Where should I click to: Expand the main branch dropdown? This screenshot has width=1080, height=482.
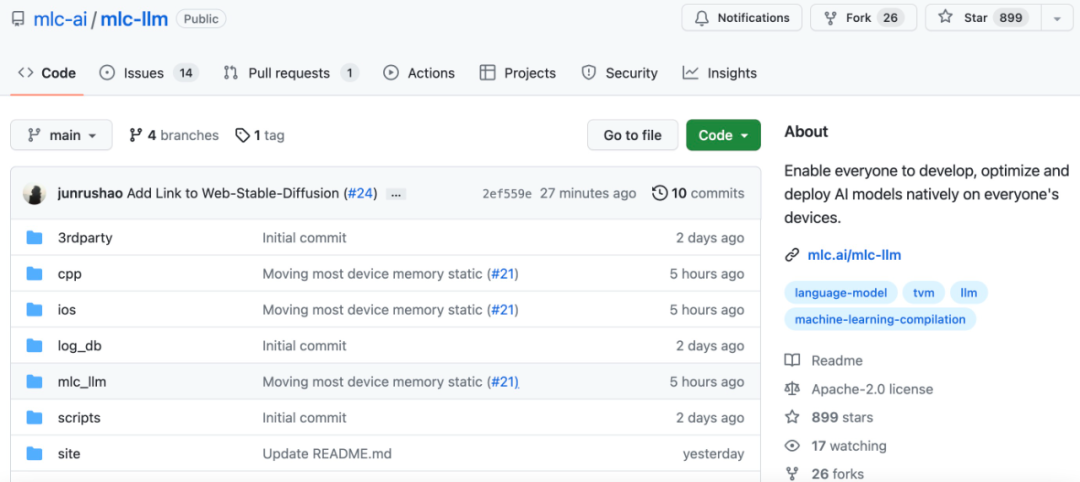coord(61,135)
